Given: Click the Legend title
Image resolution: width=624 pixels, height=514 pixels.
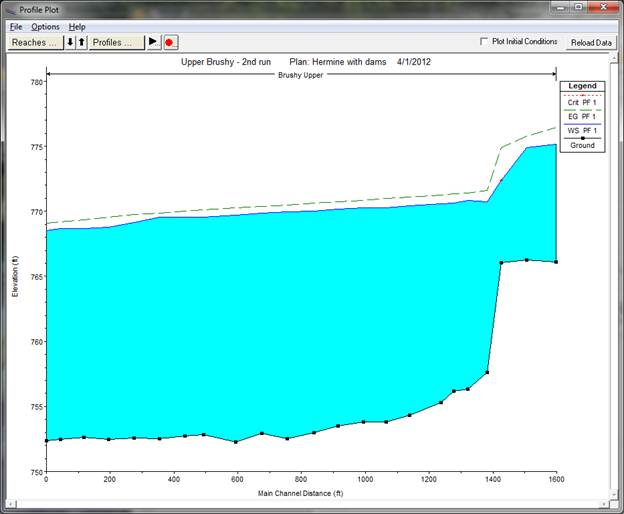Looking at the screenshot, I should tap(582, 86).
